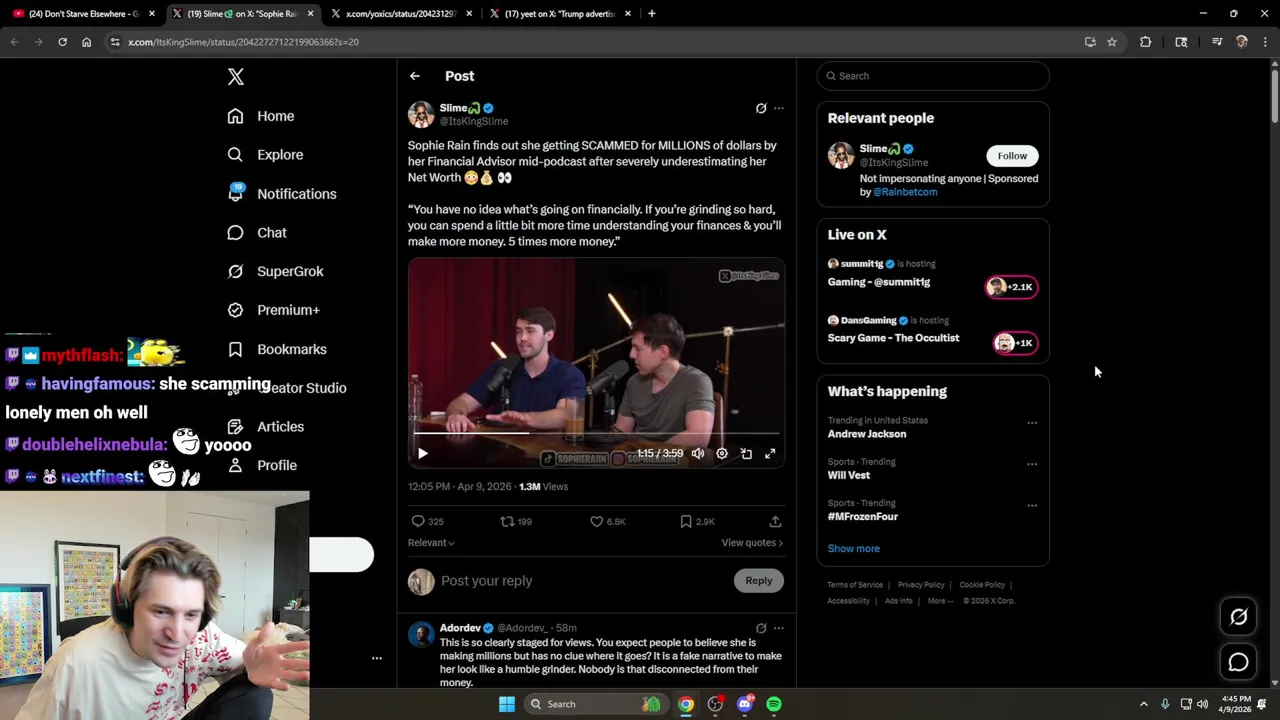The image size is (1280, 720).
Task: Join summit1g live +2.1K
Action: [x=1012, y=287]
